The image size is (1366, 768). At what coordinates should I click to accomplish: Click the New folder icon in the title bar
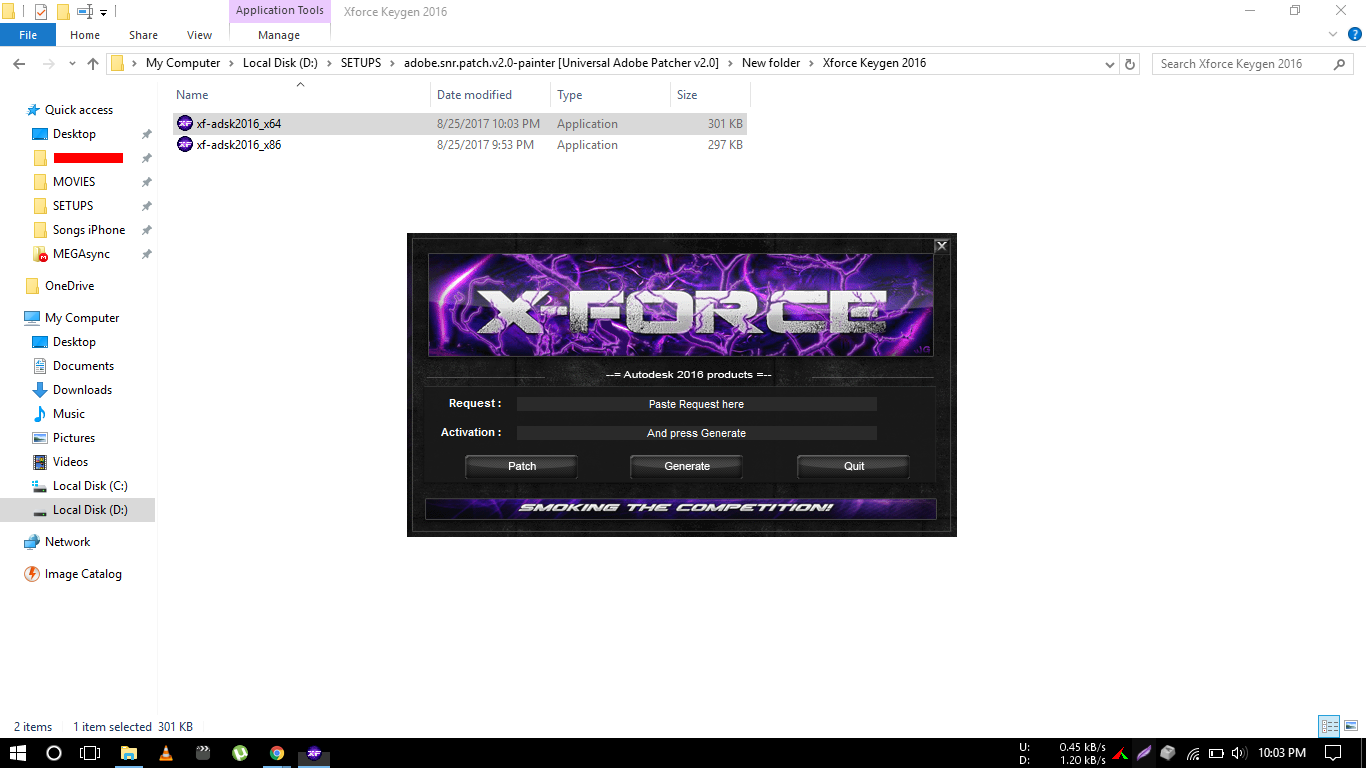63,12
